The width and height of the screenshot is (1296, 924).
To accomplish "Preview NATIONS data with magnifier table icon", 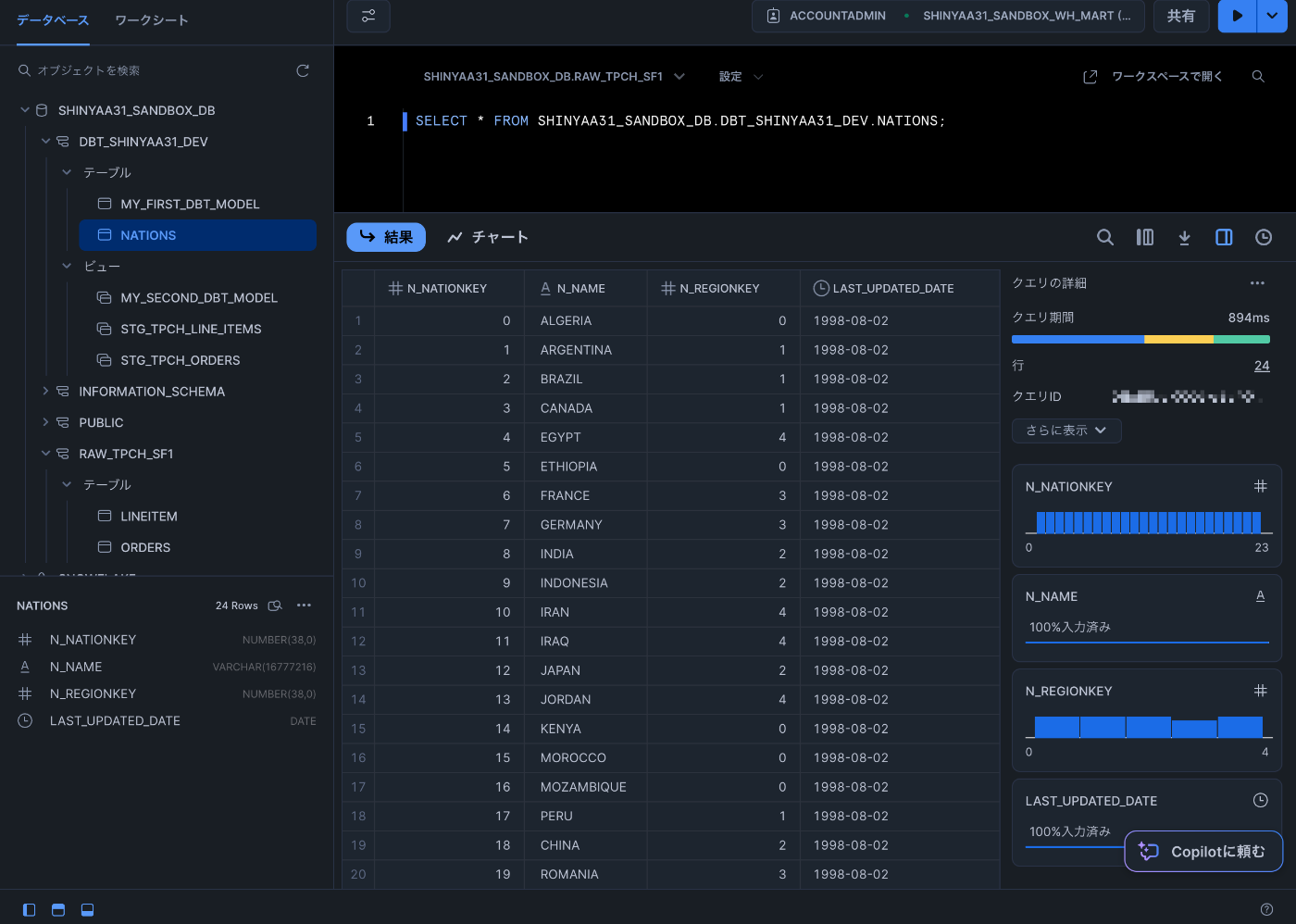I will click(x=275, y=606).
